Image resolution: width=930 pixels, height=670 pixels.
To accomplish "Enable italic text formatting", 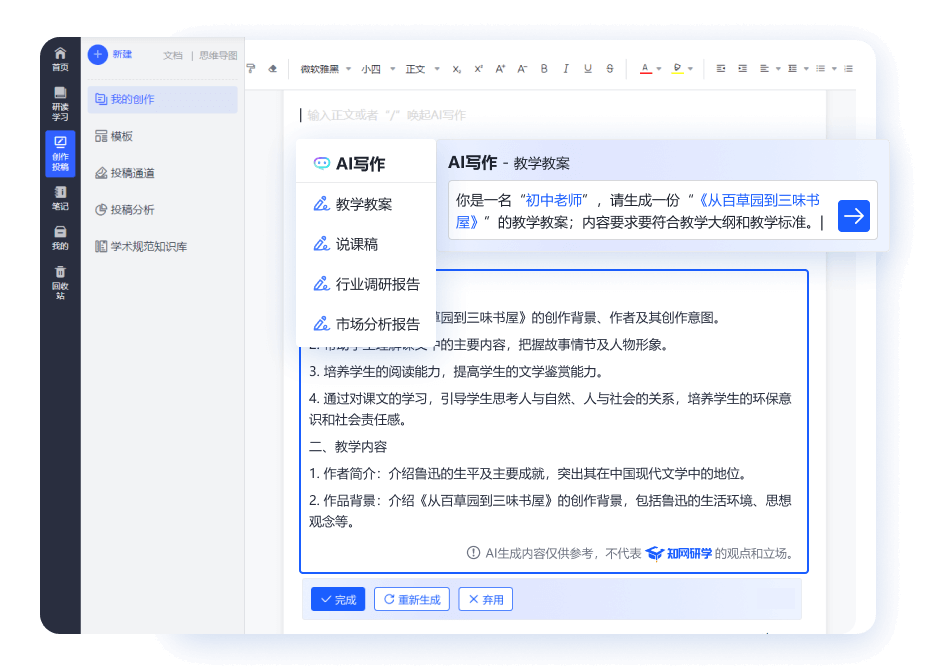I will pos(566,68).
